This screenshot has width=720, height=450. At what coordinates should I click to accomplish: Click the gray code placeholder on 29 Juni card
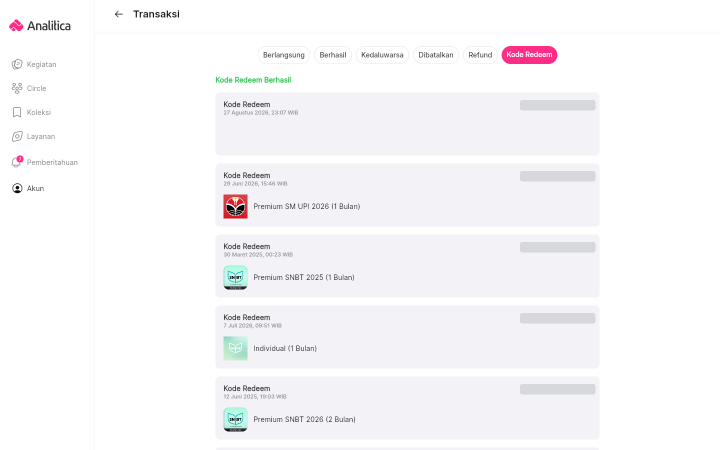tap(557, 176)
